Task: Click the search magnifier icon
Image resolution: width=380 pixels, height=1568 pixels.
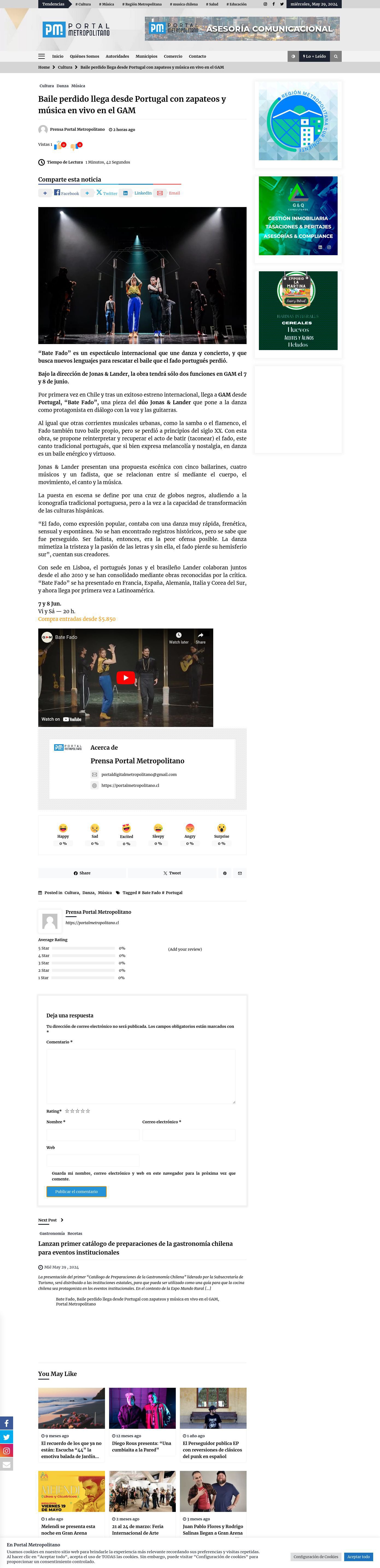Action: pyautogui.click(x=335, y=56)
